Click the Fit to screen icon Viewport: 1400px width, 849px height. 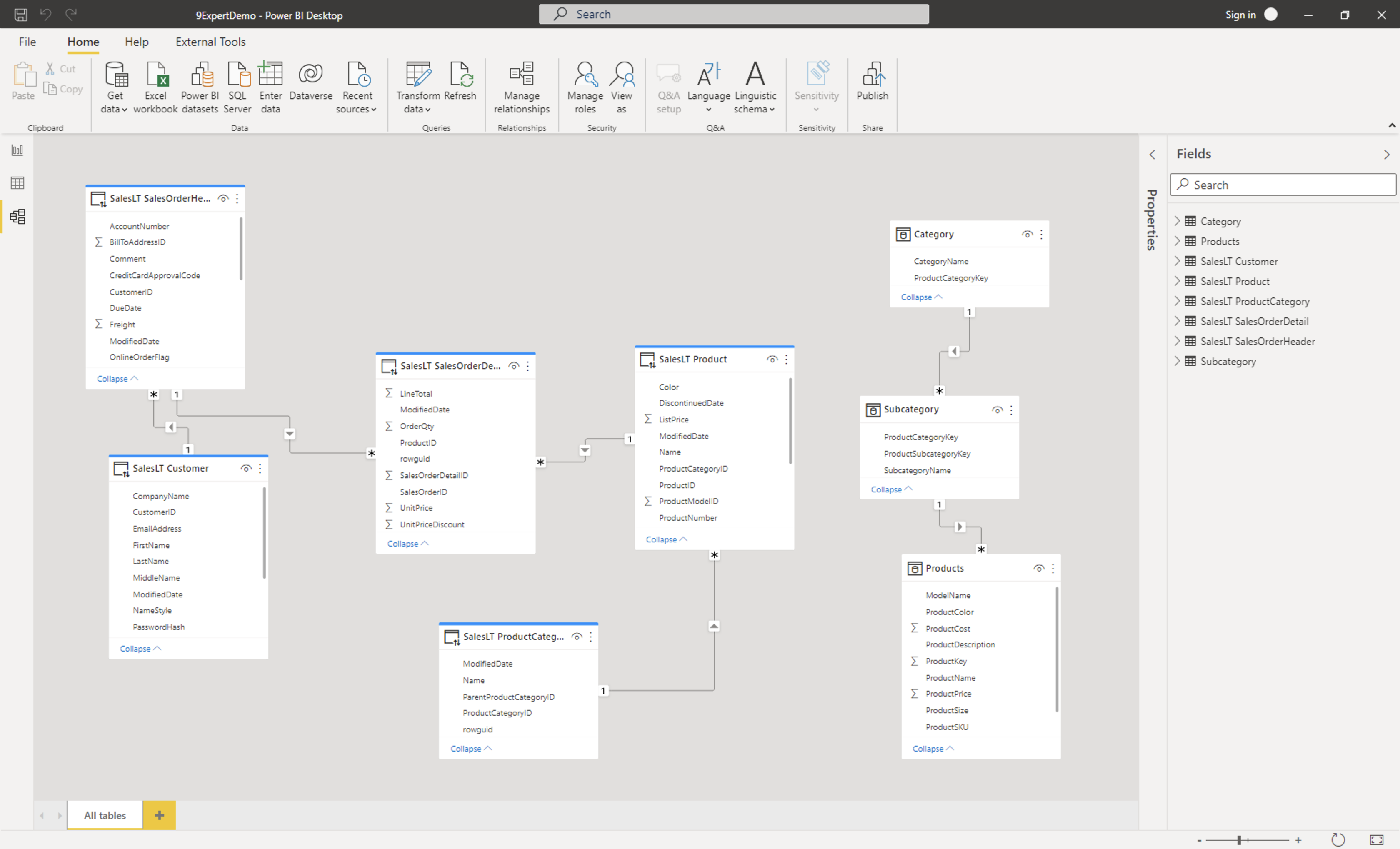[x=1376, y=839]
